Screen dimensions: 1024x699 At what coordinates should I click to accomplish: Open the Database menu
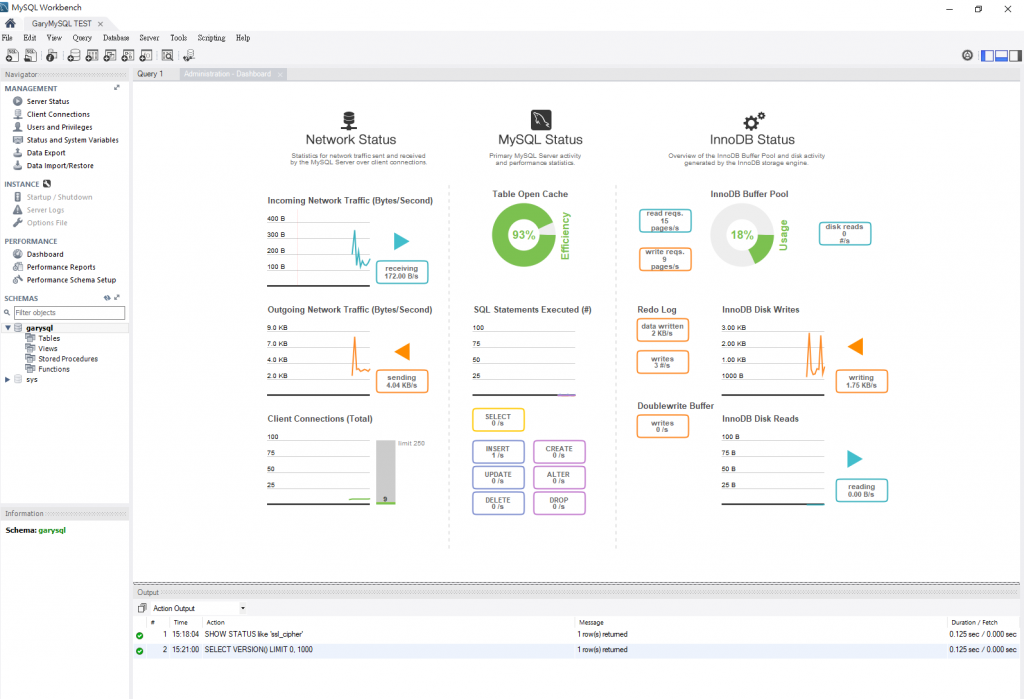tap(116, 38)
